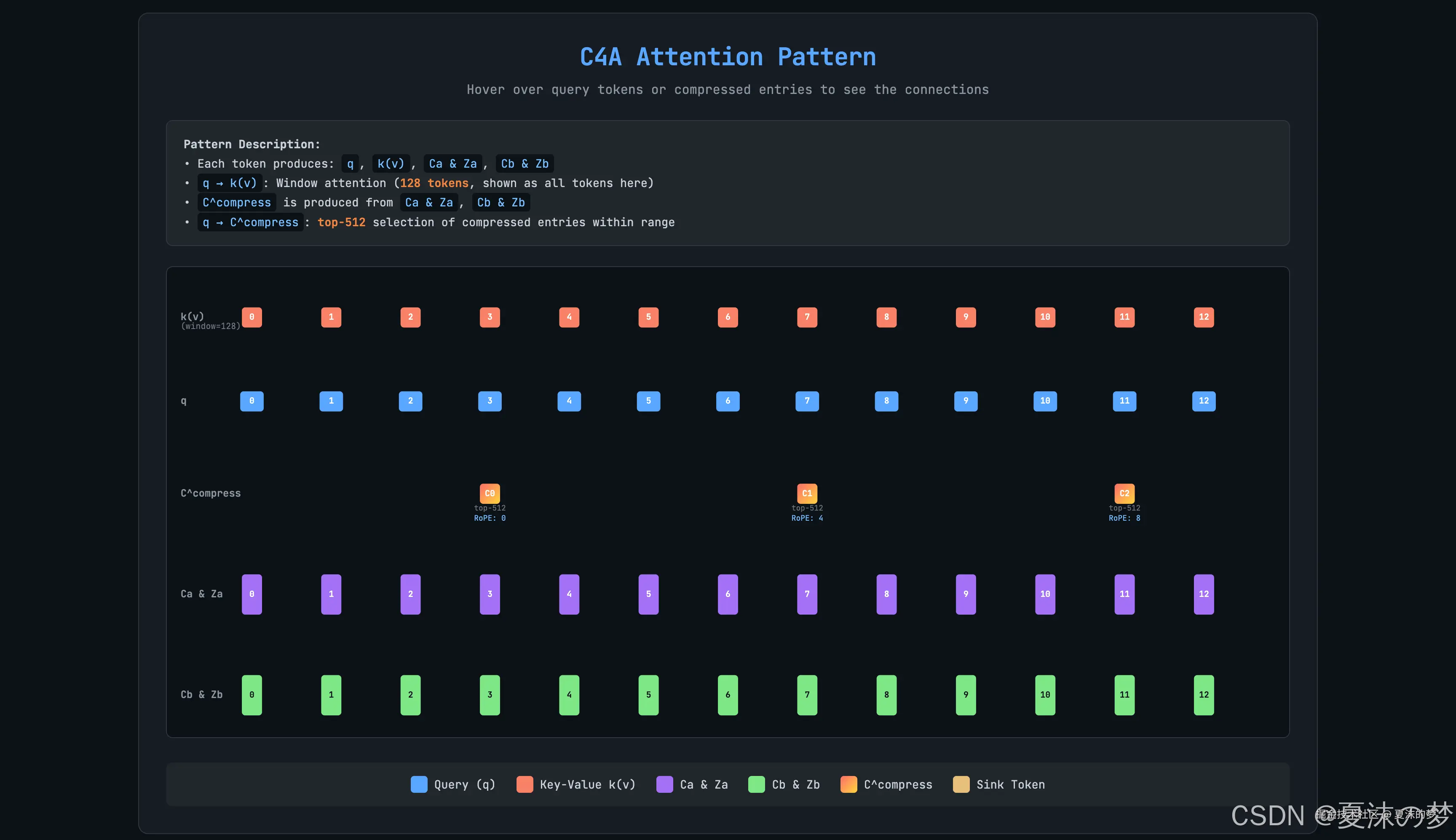1456x840 pixels.
Task: Click query token 12 in q row
Action: pyautogui.click(x=1203, y=401)
